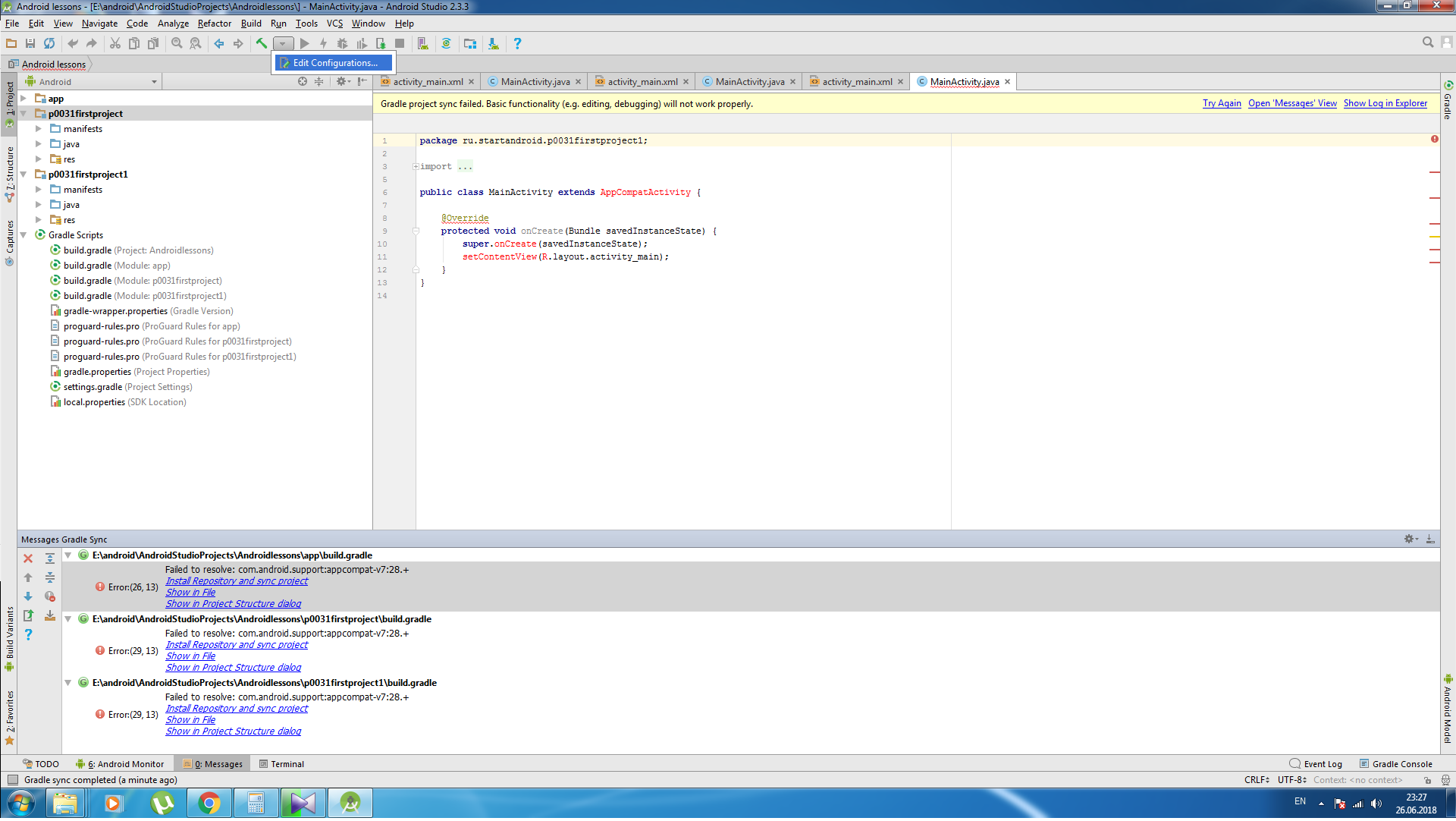Viewport: 1456px width, 821px height.
Task: Open Project panel settings gear
Action: 343,82
